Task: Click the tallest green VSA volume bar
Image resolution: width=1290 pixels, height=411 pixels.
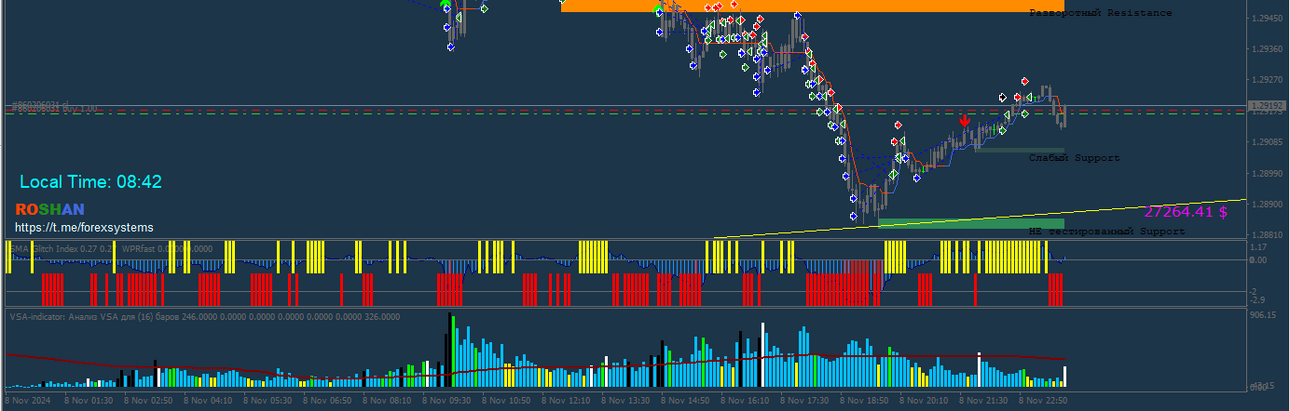Action: pos(453,351)
